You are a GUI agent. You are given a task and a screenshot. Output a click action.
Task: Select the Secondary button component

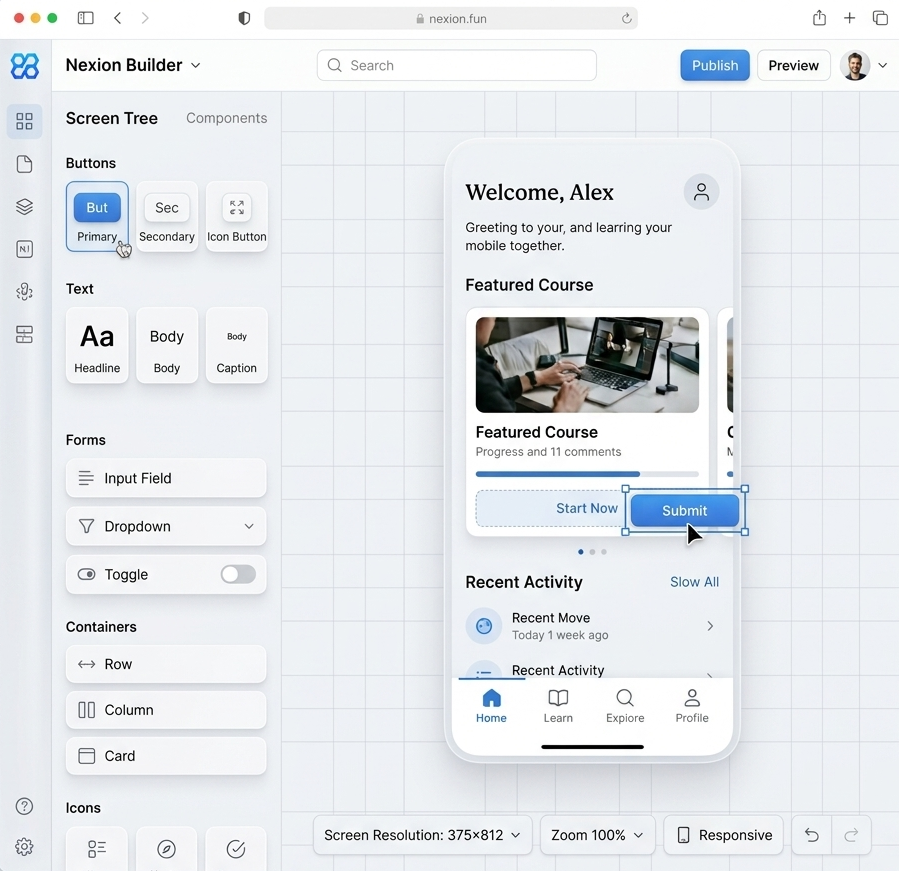click(167, 217)
